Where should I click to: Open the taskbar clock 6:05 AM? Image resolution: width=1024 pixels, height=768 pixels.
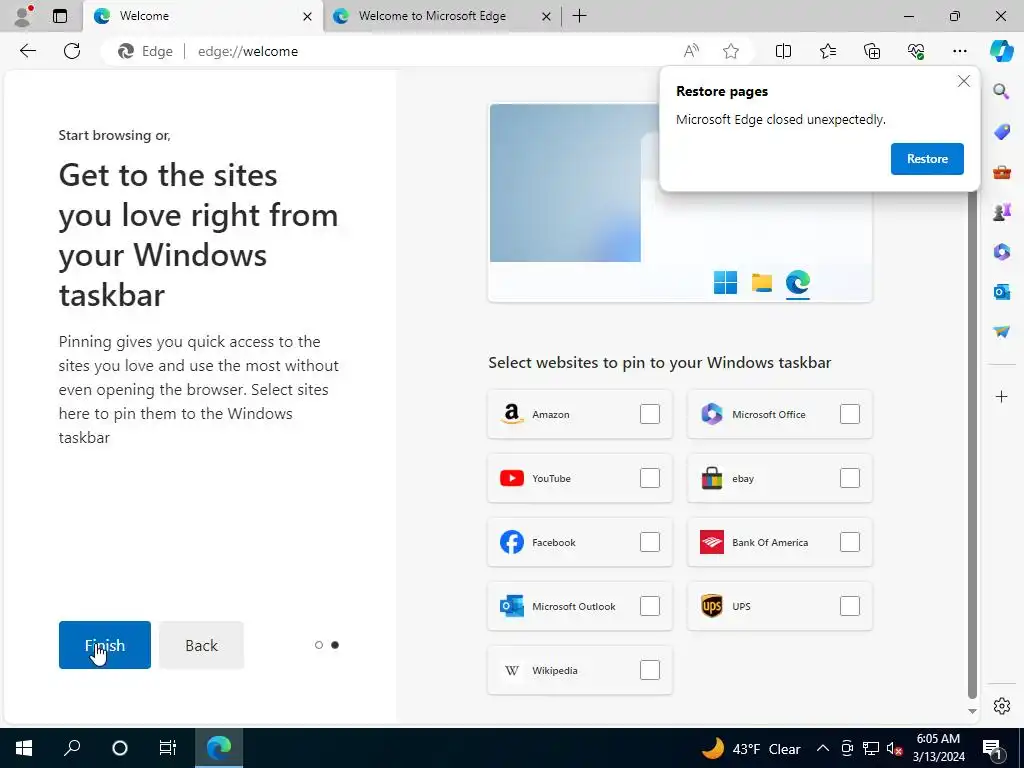[938, 748]
